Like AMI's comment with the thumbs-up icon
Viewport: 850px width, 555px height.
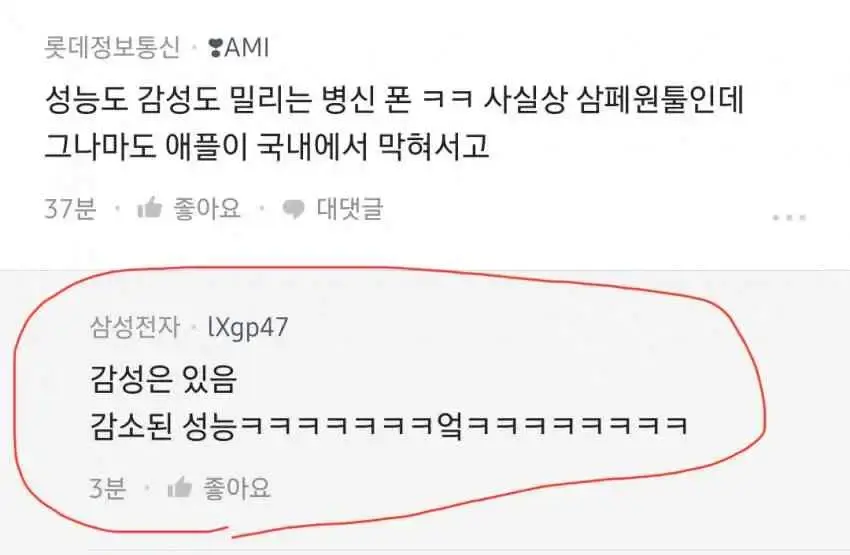(x=150, y=208)
